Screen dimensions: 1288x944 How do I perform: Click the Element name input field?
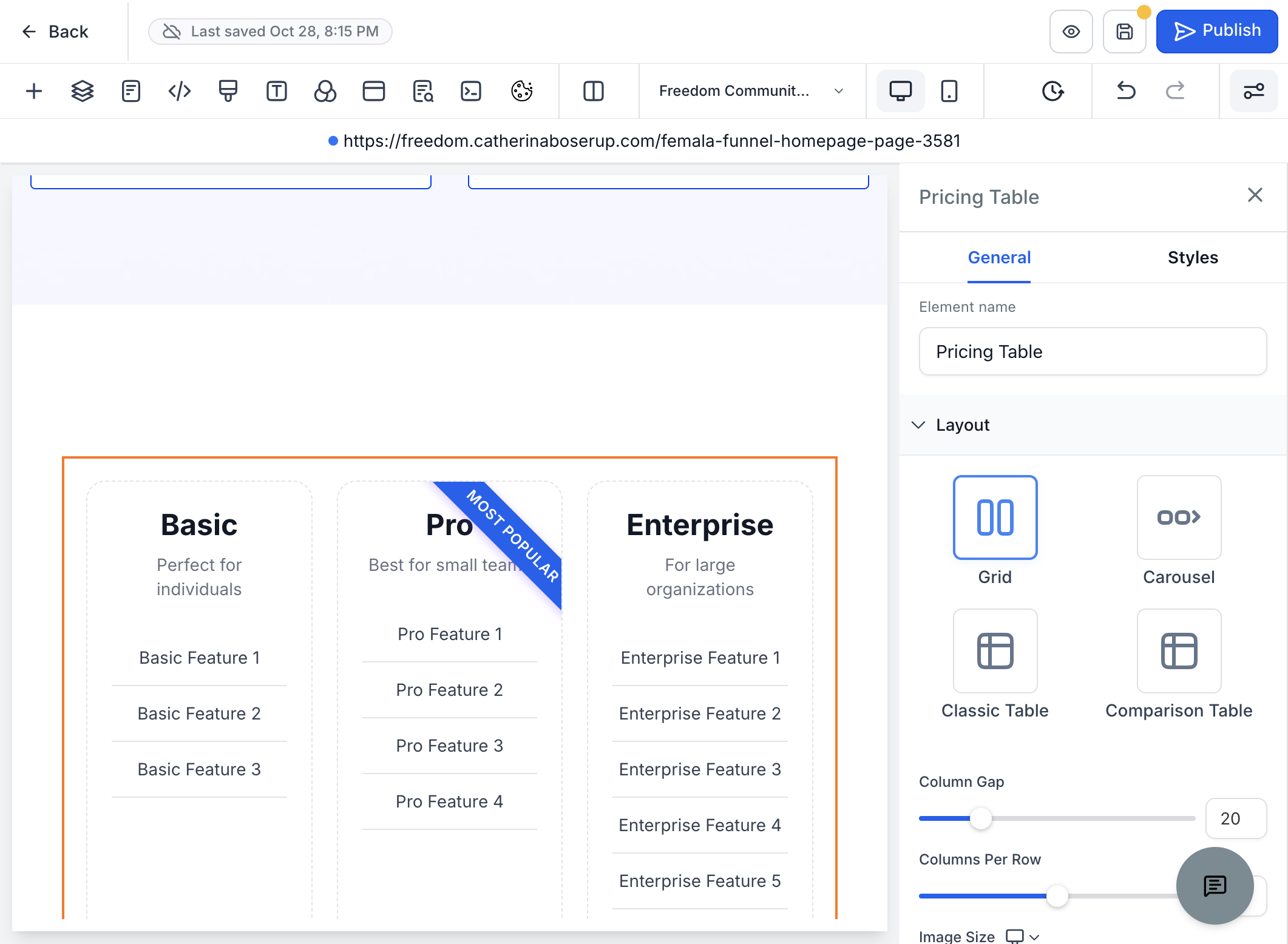1093,352
